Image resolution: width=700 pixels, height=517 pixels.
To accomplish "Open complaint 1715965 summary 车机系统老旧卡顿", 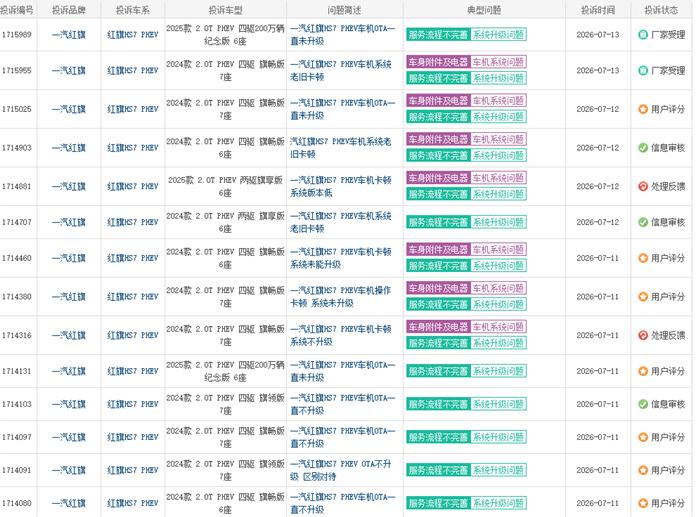I will click(341, 71).
